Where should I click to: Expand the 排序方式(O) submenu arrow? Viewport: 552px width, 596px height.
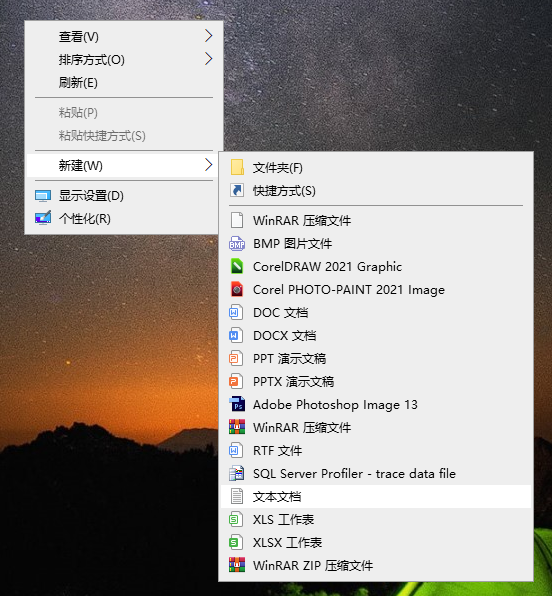[208, 59]
